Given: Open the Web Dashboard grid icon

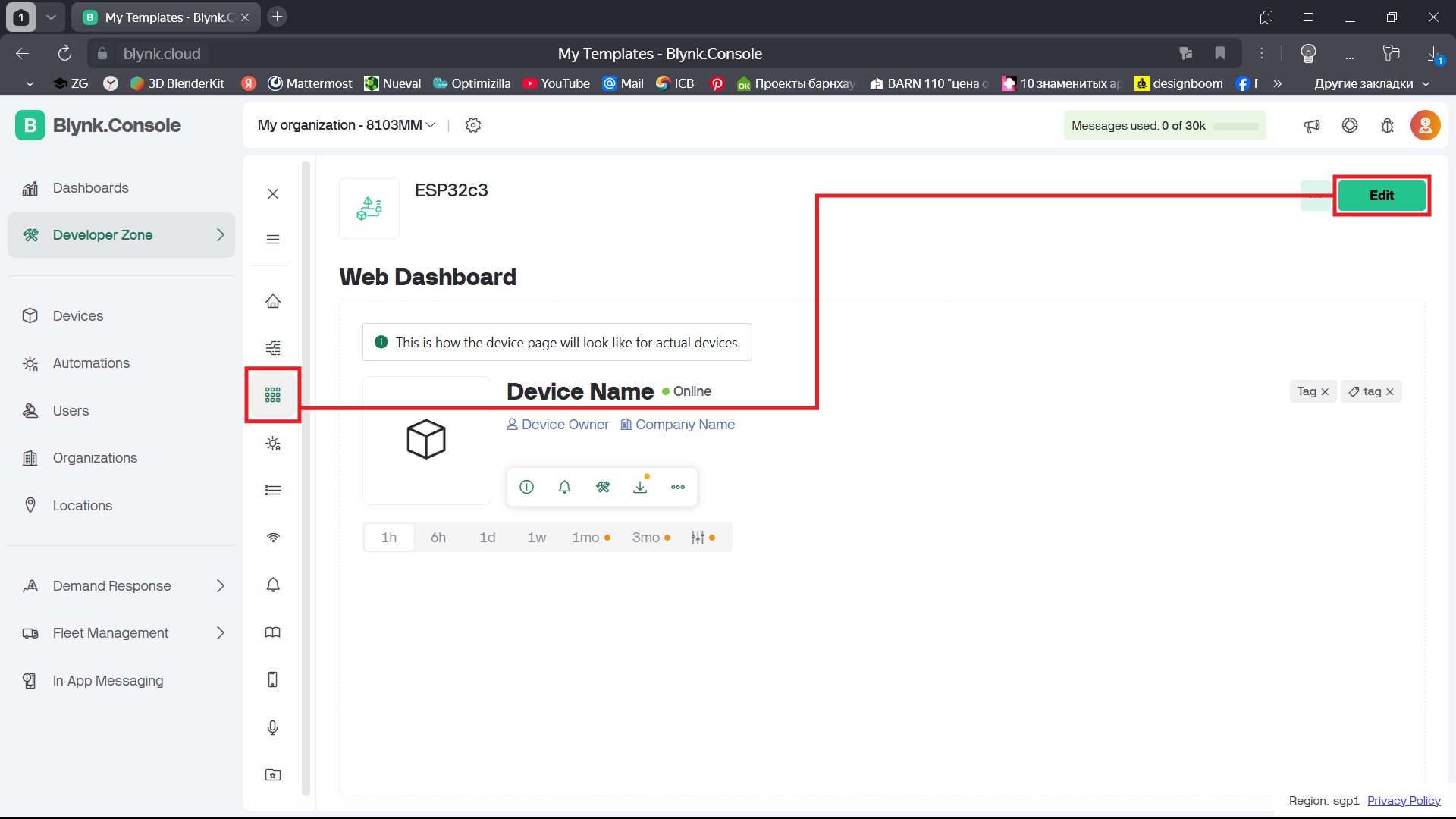Looking at the screenshot, I should (x=273, y=395).
